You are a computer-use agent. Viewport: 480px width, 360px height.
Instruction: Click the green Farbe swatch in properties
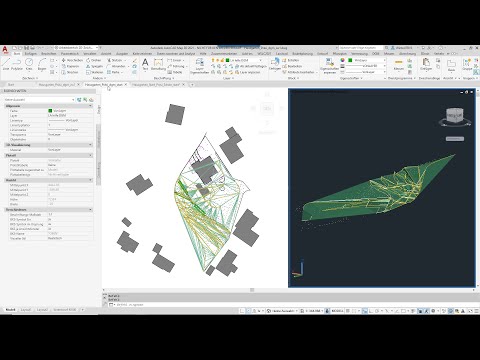click(50, 111)
